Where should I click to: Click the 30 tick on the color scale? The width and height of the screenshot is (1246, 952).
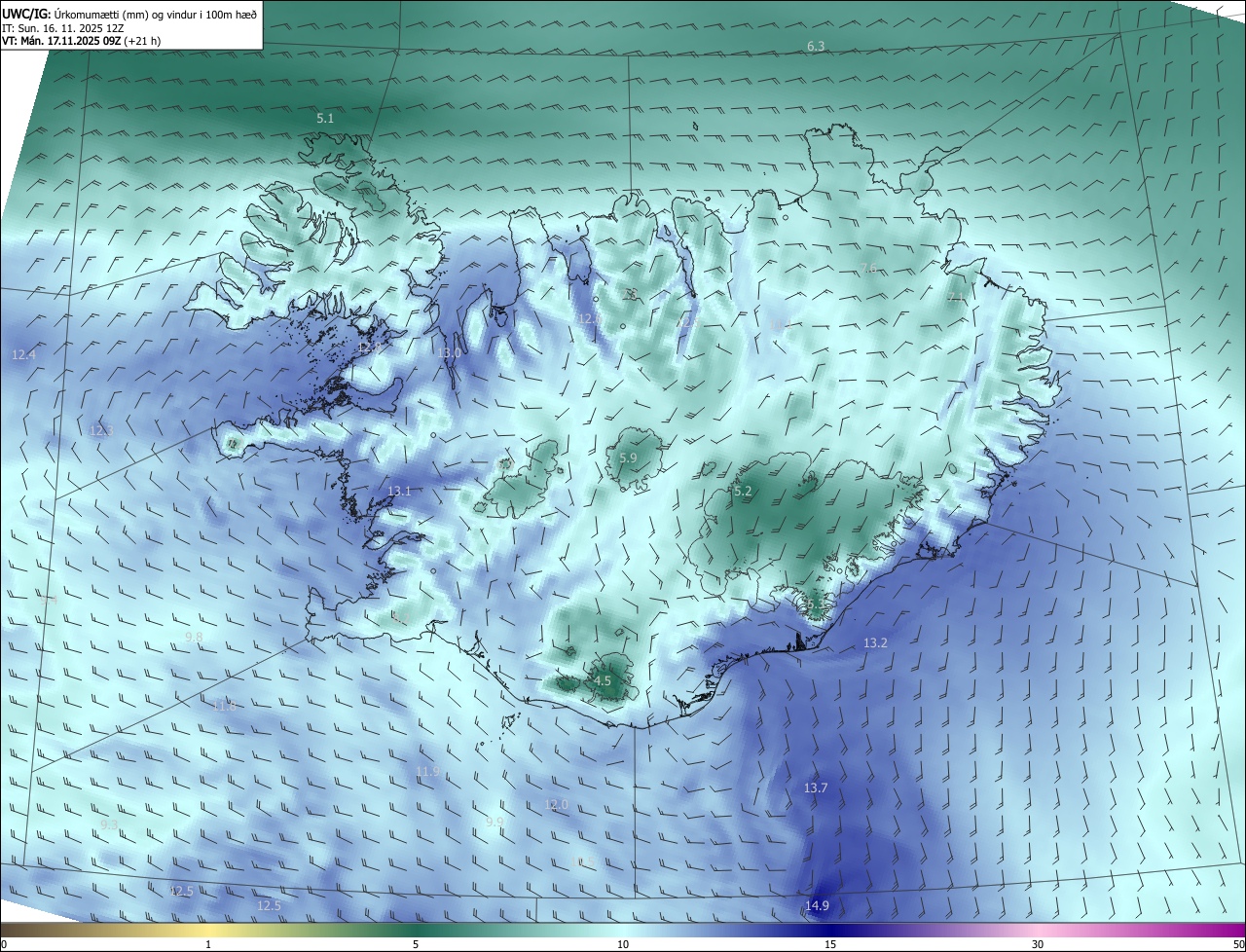click(x=1038, y=944)
